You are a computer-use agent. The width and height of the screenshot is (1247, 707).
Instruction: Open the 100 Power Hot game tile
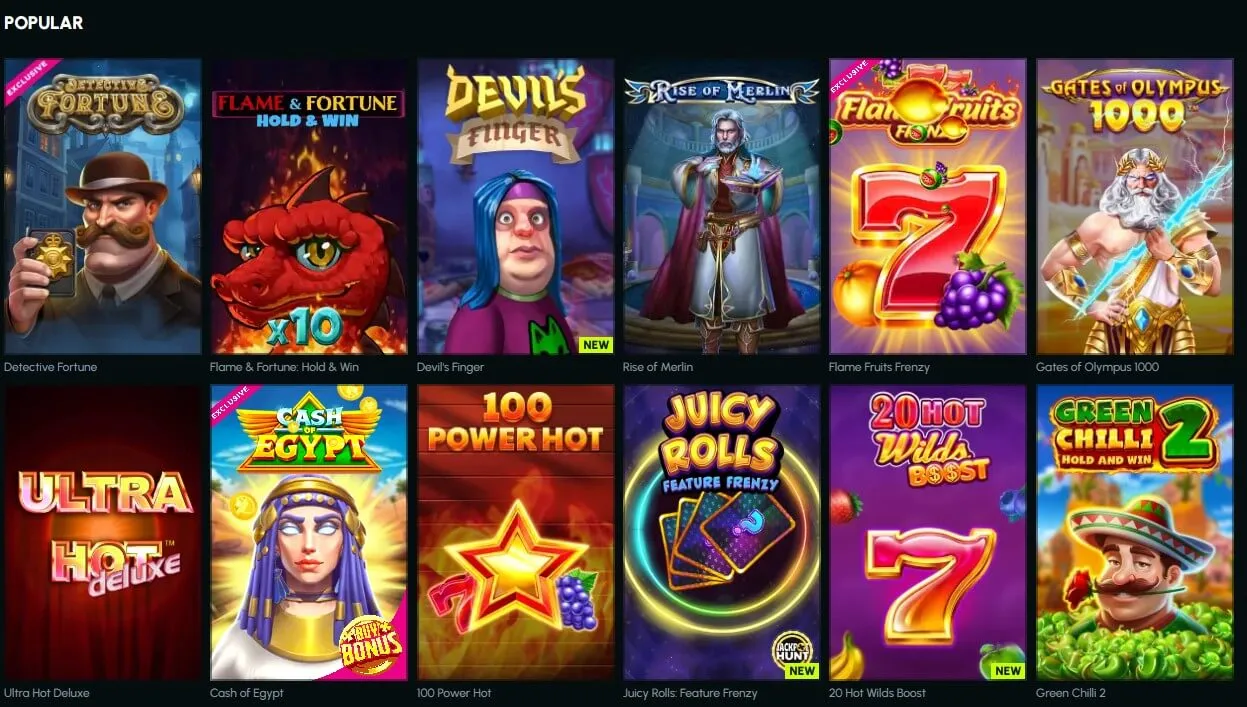[x=516, y=532]
